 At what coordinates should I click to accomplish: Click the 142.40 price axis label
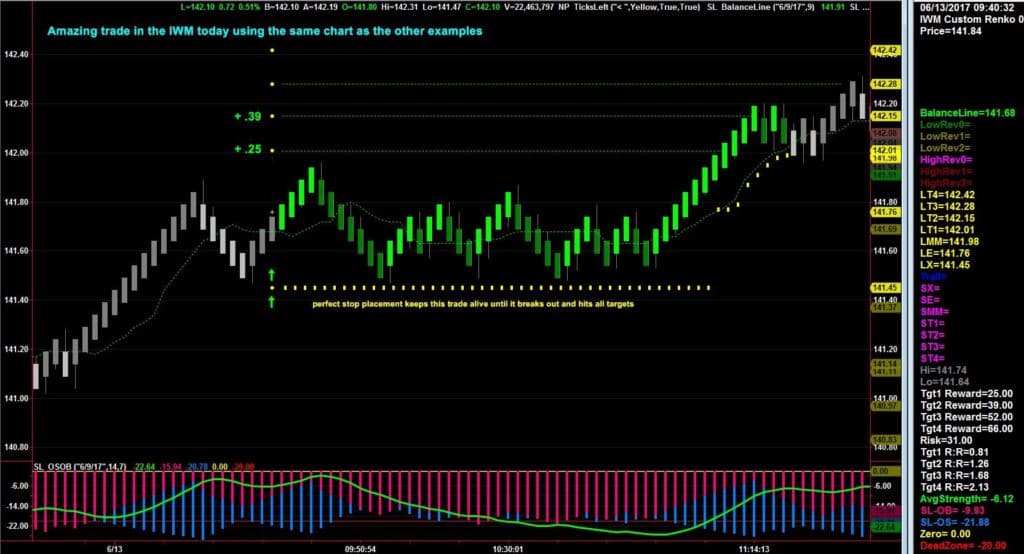pyautogui.click(x=16, y=54)
